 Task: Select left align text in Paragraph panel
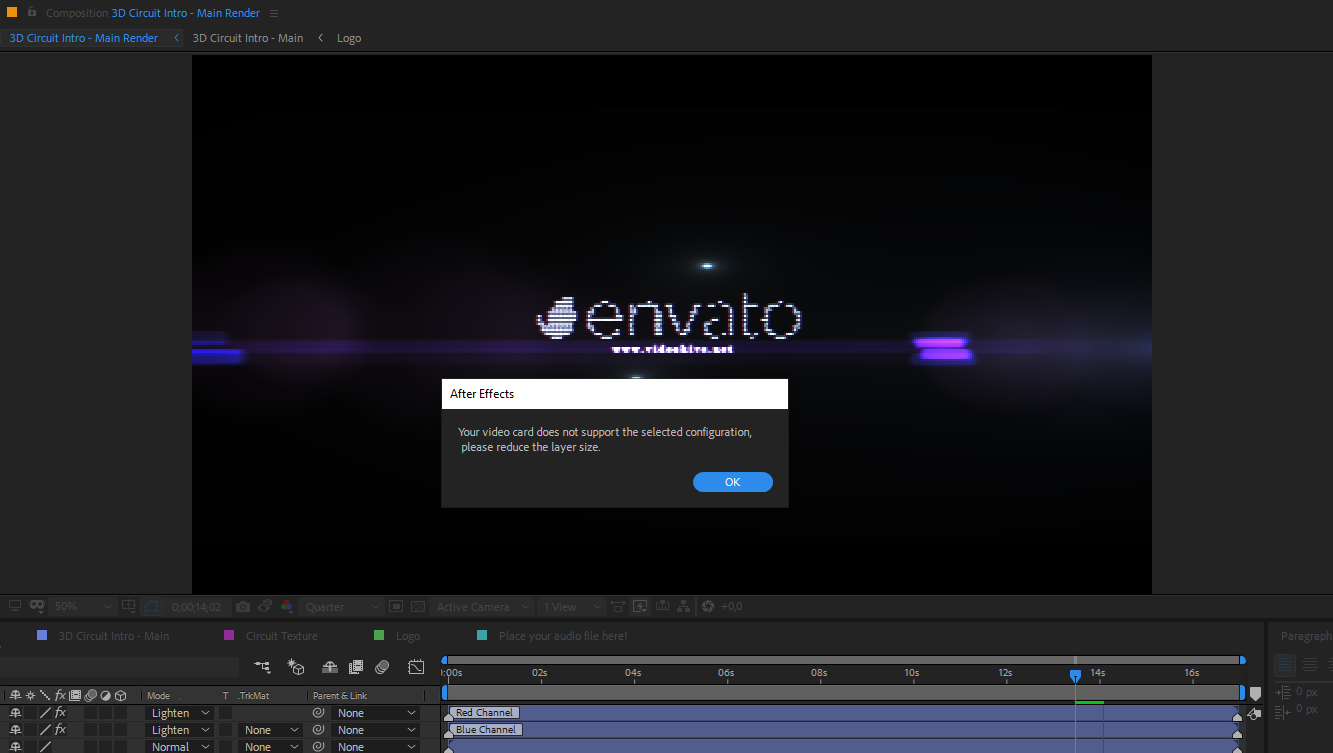(1285, 665)
